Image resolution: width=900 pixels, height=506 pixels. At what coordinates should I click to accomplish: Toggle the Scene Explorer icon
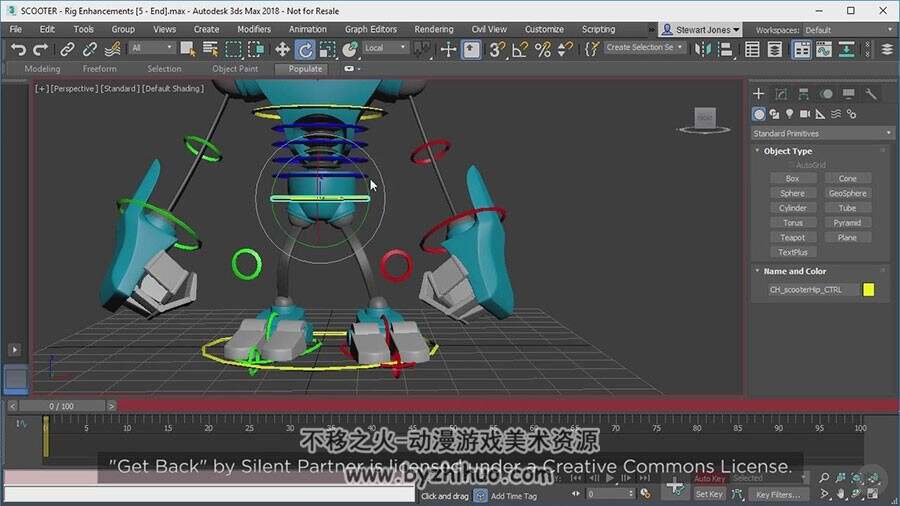click(752, 50)
